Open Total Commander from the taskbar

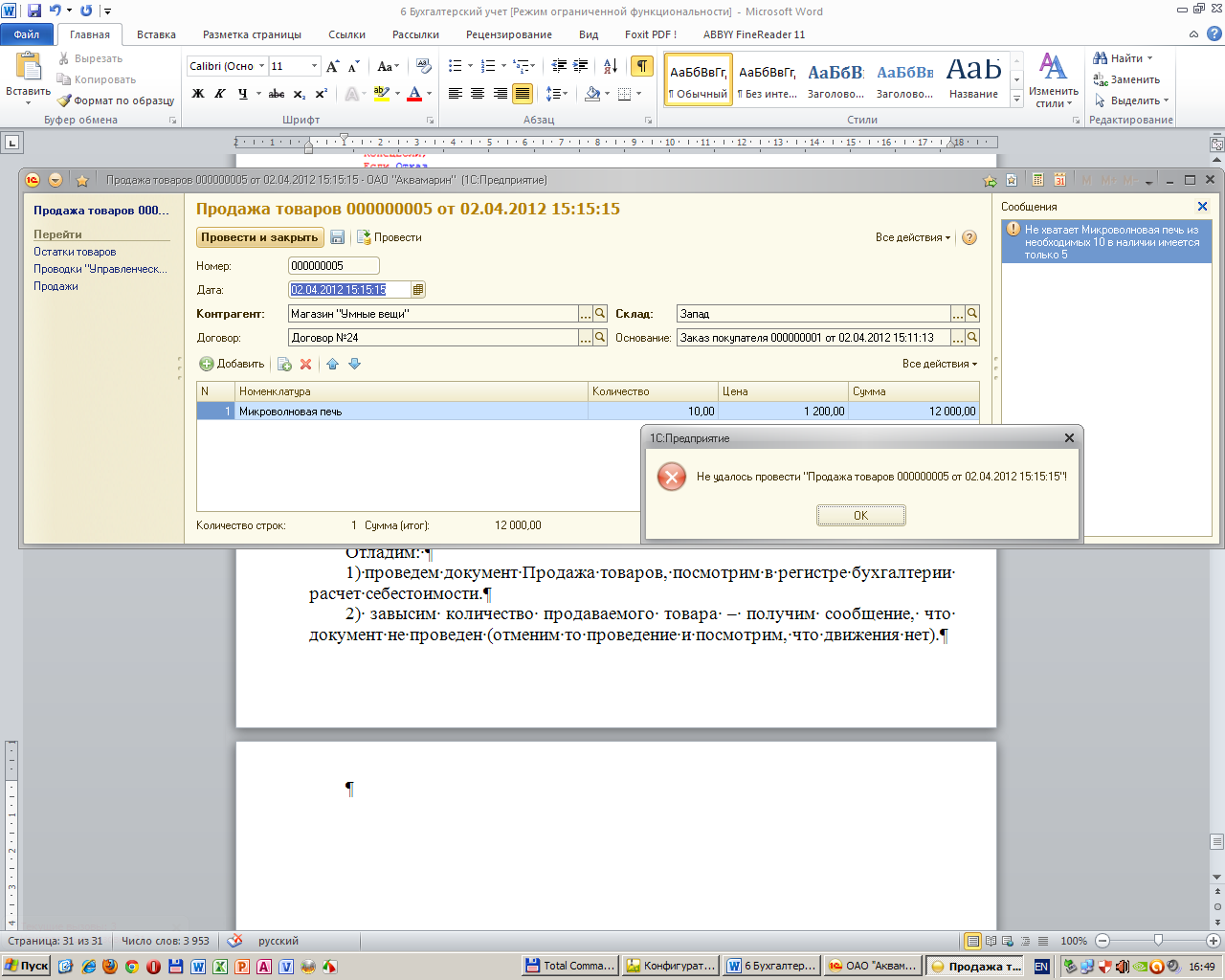tap(570, 967)
